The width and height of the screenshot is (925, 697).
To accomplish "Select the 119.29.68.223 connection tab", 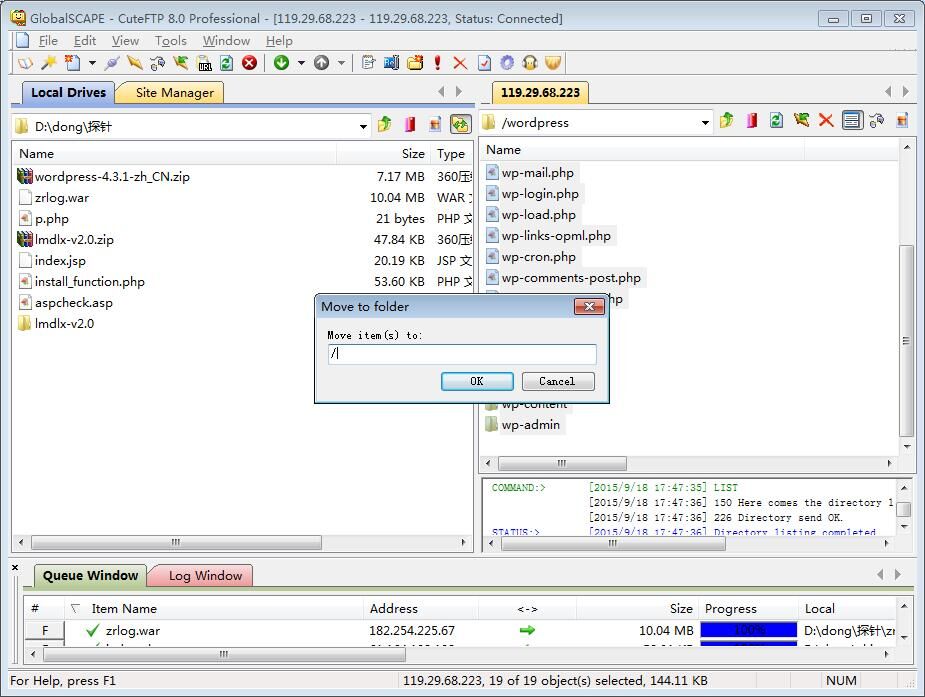I will 540,93.
